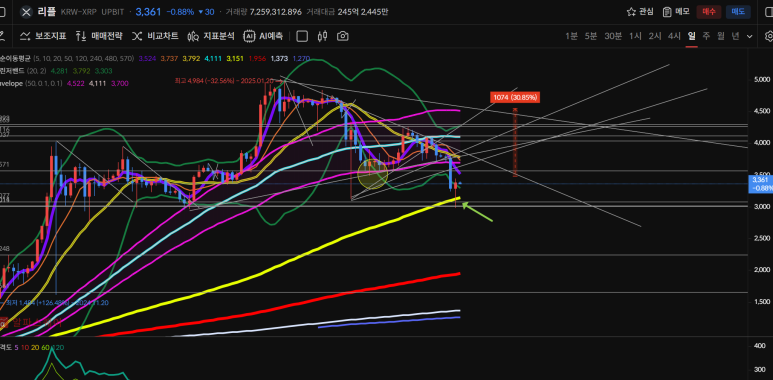This screenshot has width=773, height=380.
Task: Open chart settings gear icon
Action: (769, 36)
